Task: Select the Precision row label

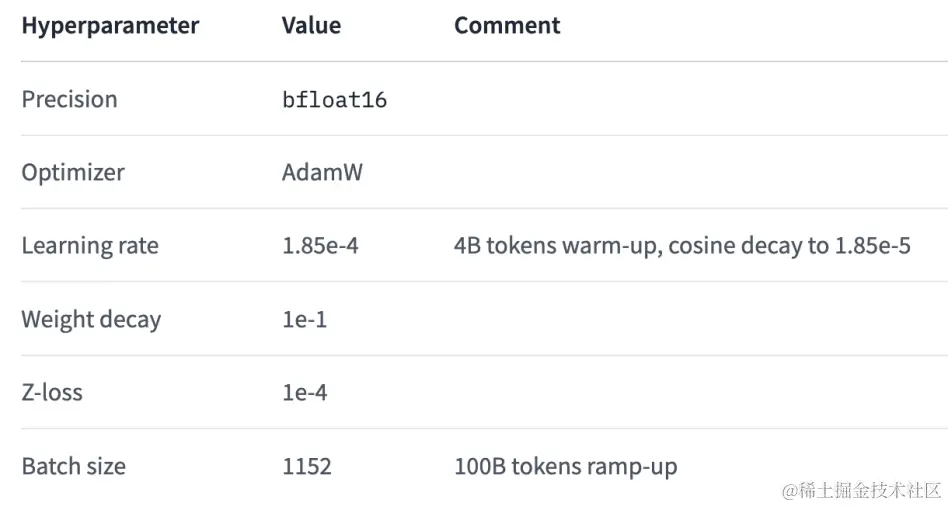Action: [x=70, y=99]
